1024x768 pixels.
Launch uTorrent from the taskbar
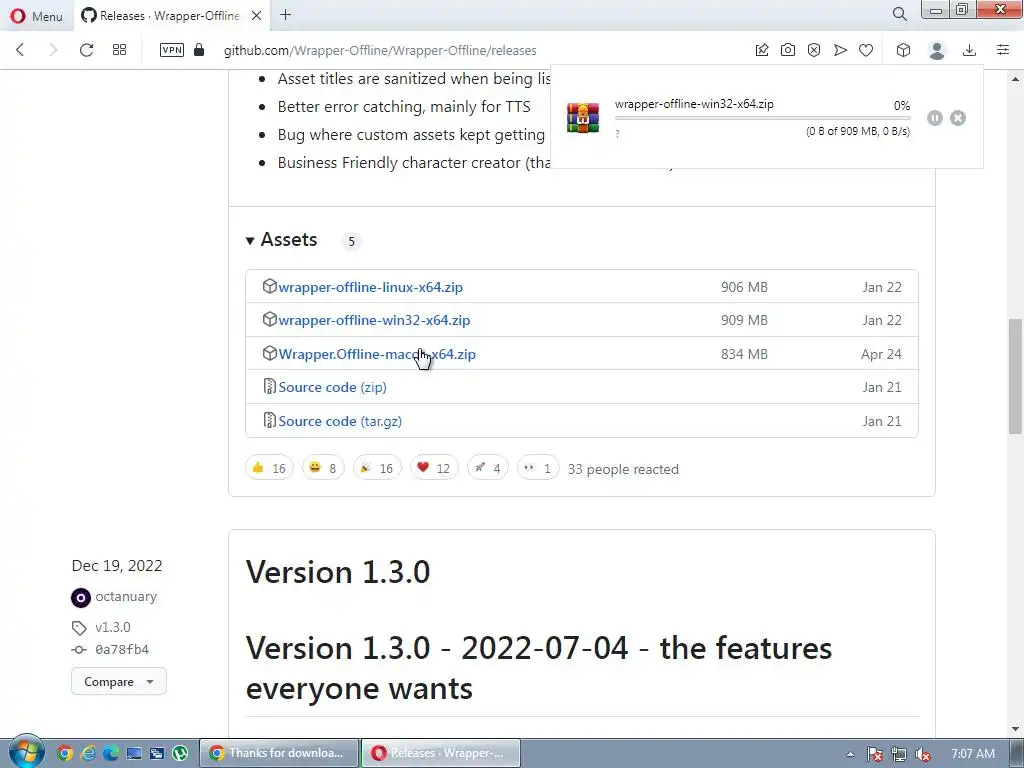click(180, 754)
